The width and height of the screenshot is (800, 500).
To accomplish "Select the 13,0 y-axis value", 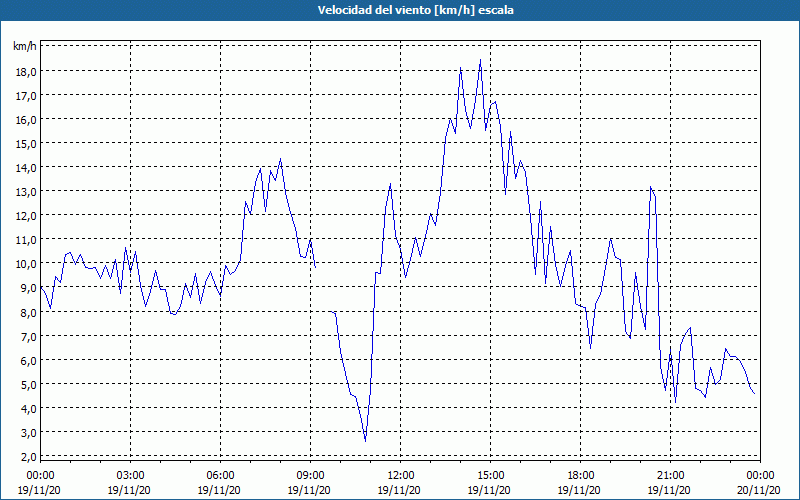I will click(x=27, y=192).
